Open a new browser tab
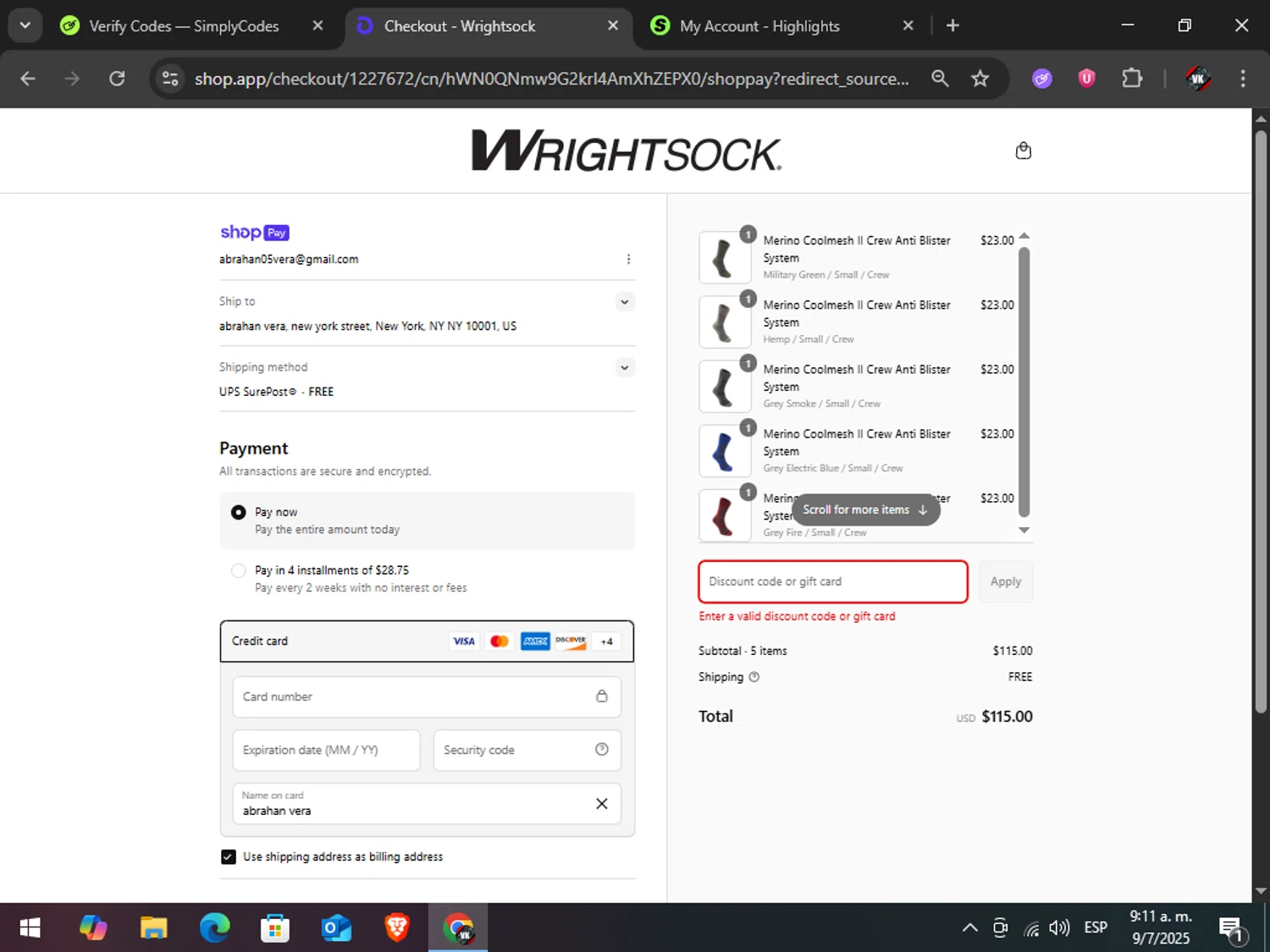Image resolution: width=1270 pixels, height=952 pixels. coord(952,25)
